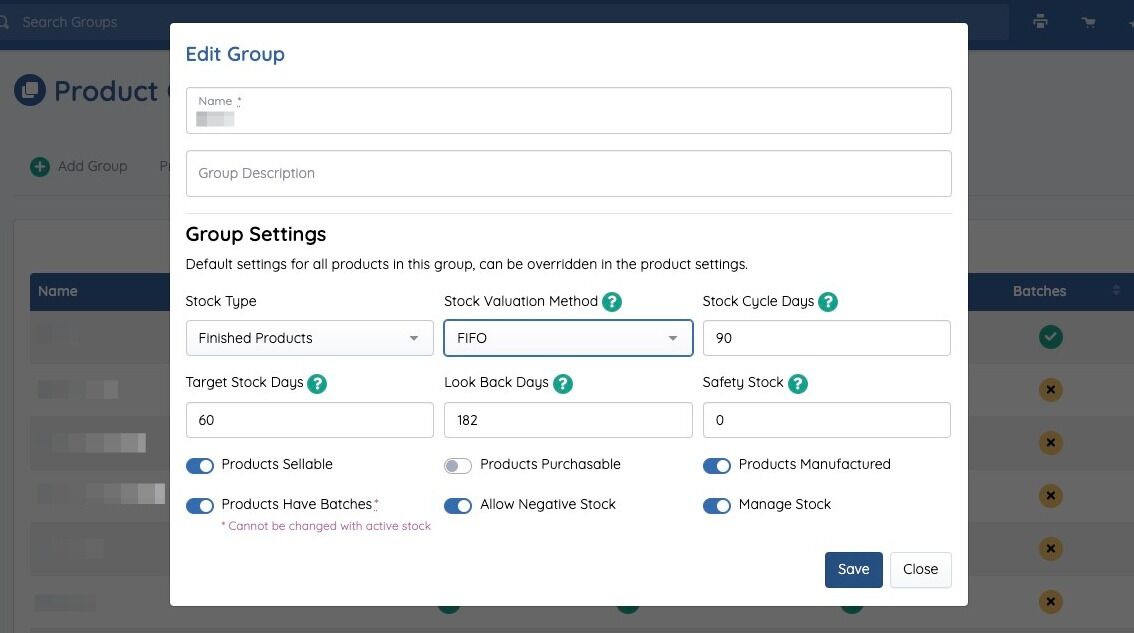Turn off Allow Negative Stock toggle
Viewport: 1134px width, 633px height.
point(458,506)
